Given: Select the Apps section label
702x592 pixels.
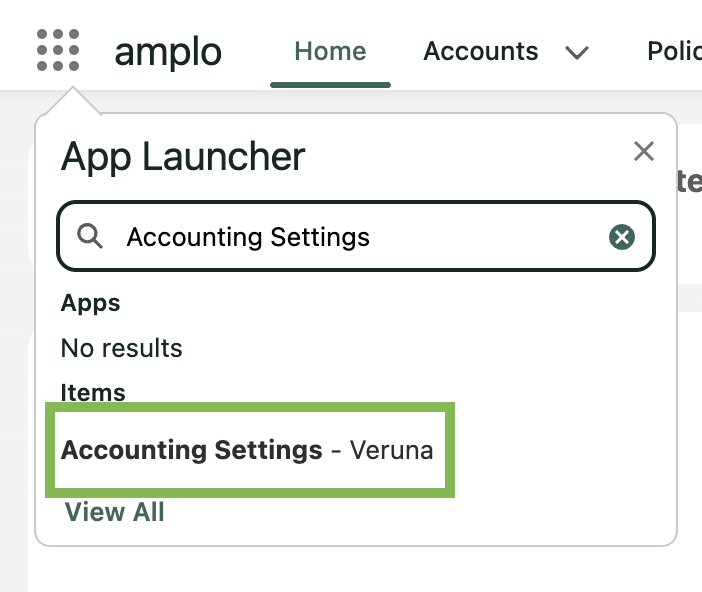Looking at the screenshot, I should [x=90, y=304].
